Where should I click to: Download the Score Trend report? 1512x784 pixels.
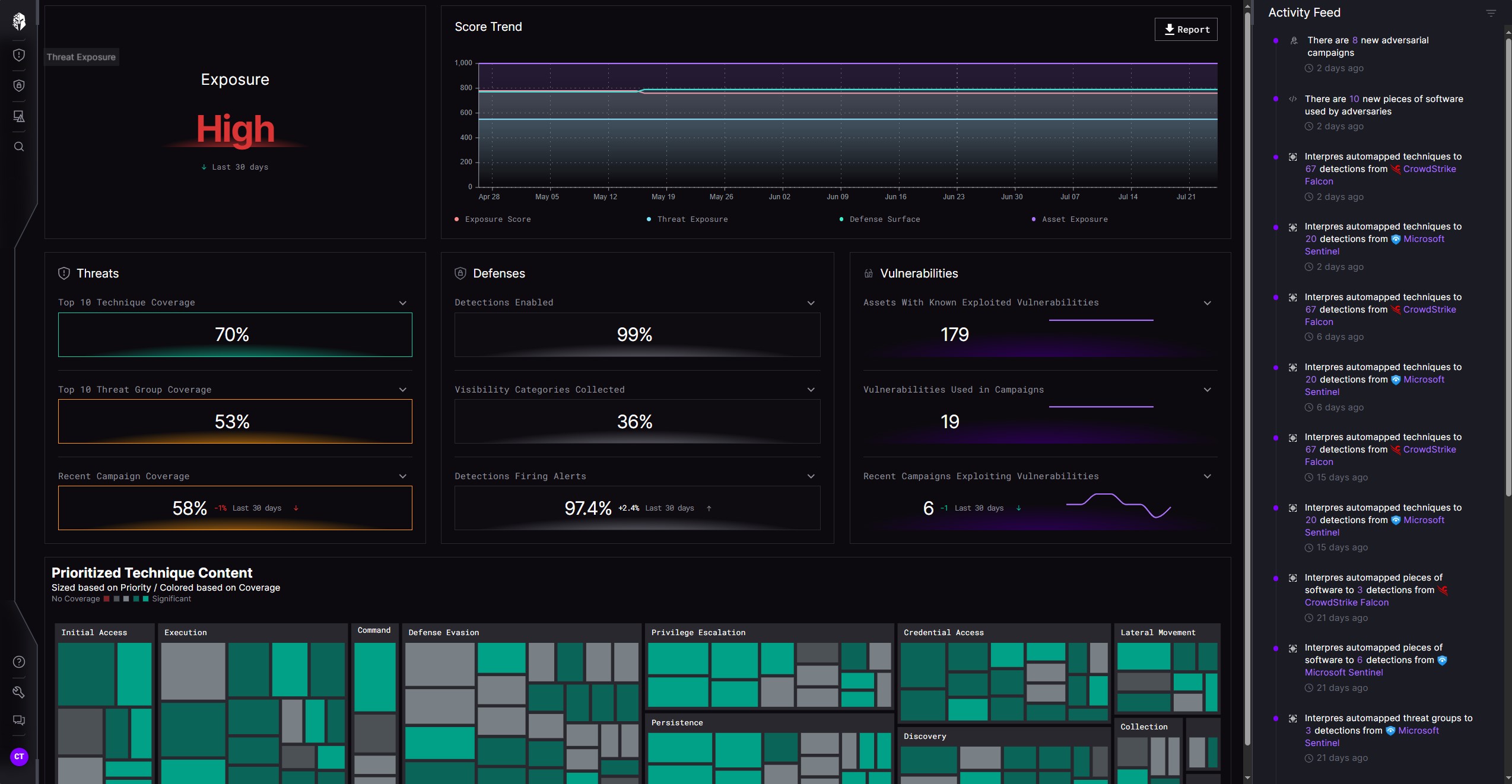pyautogui.click(x=1186, y=30)
